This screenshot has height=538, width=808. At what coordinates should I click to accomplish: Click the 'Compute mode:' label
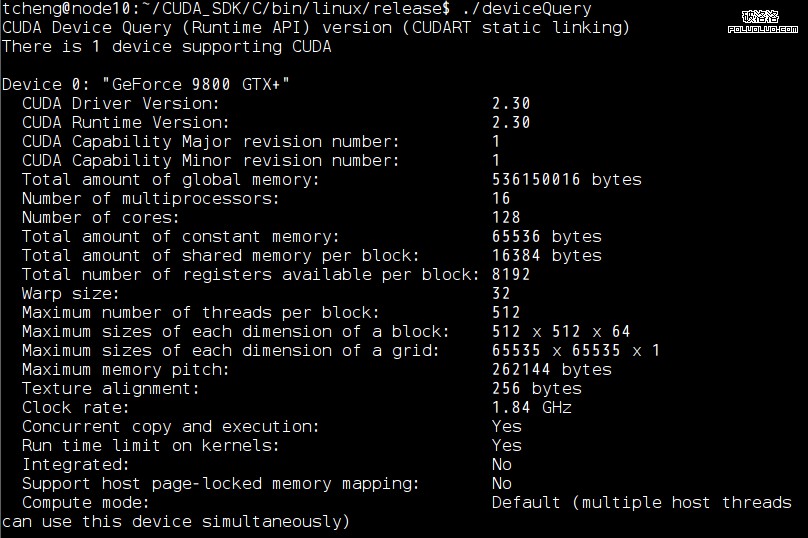pyautogui.click(x=86, y=503)
